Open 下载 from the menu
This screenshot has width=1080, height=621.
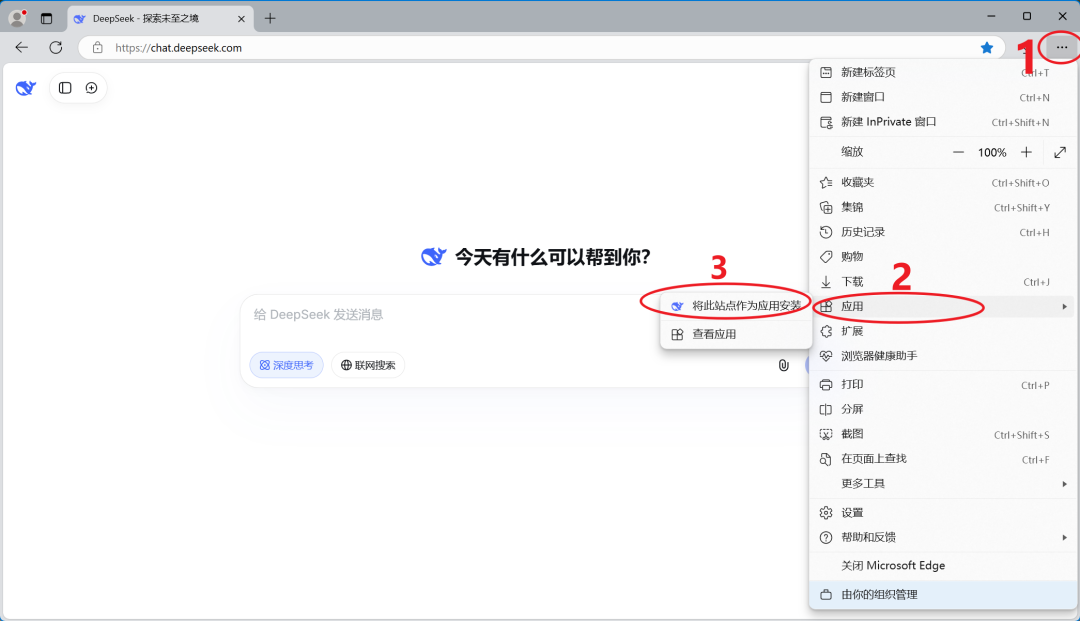(942, 282)
